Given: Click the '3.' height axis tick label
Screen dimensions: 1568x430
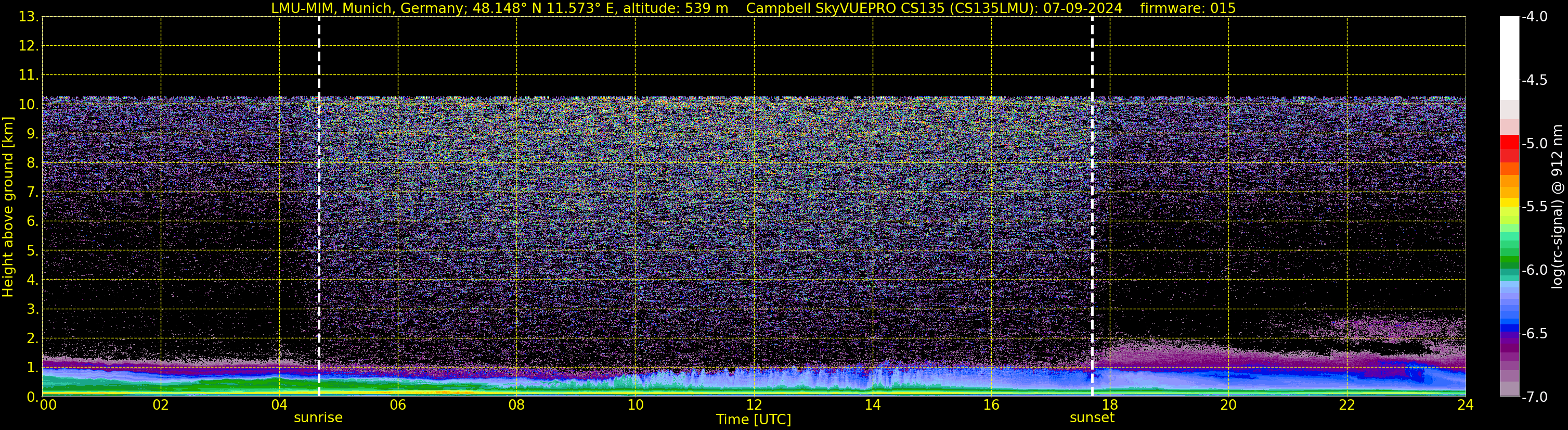Looking at the screenshot, I should tap(33, 309).
